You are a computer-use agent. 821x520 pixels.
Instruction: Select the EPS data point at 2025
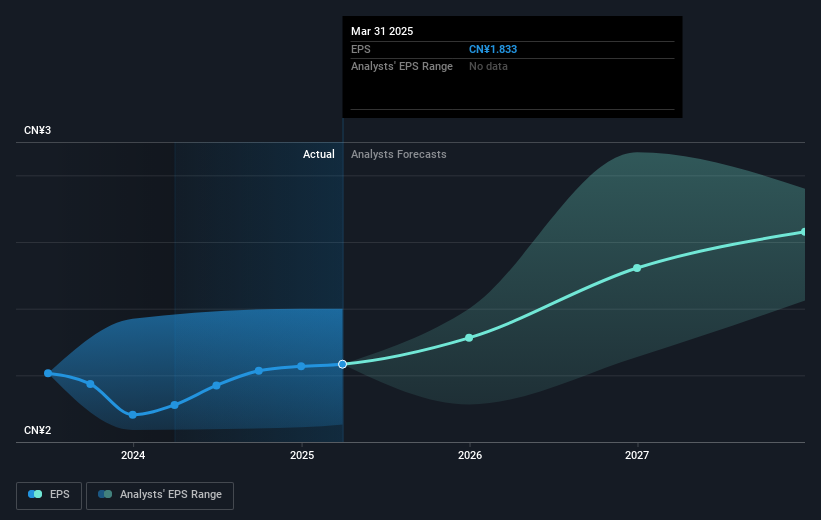coord(301,366)
